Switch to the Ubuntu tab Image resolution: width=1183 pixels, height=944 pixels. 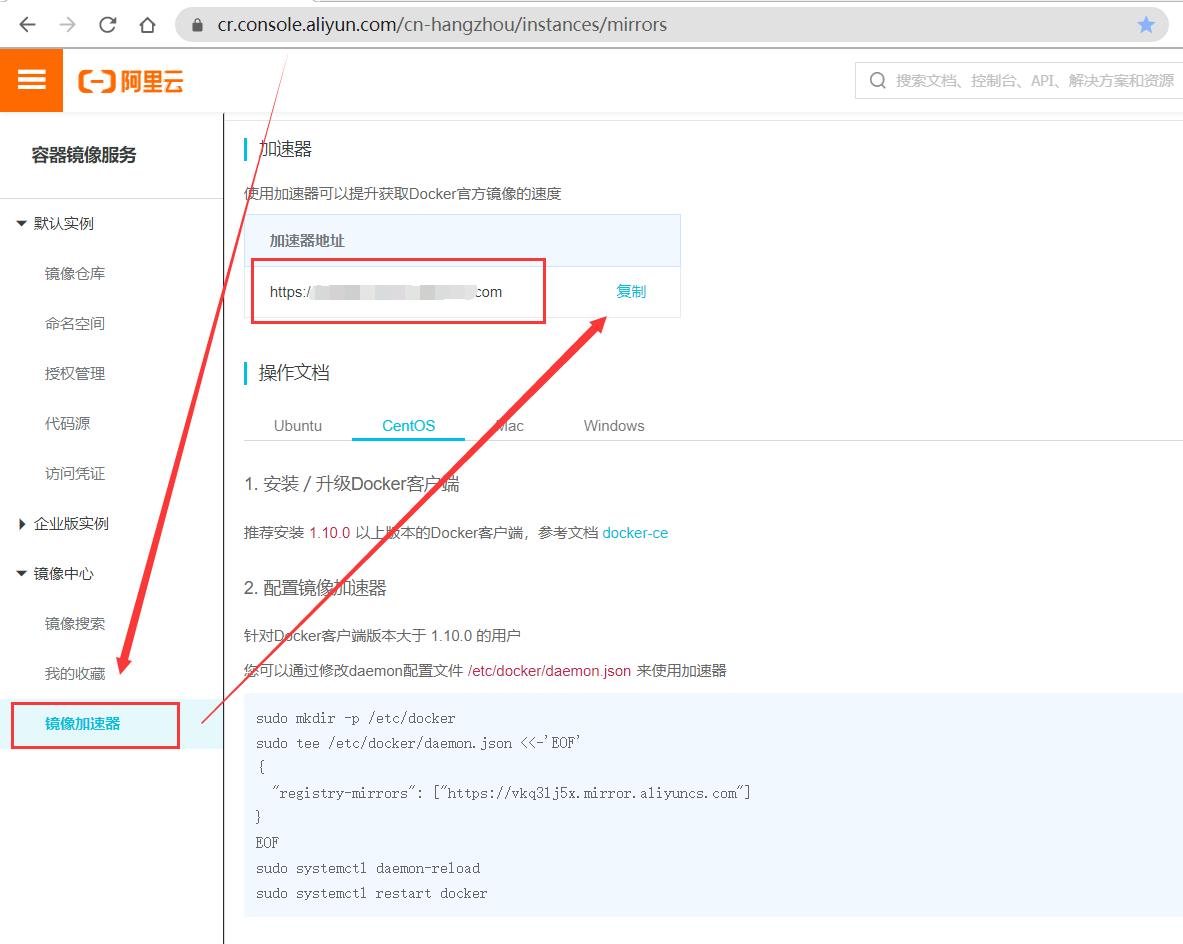tap(298, 426)
